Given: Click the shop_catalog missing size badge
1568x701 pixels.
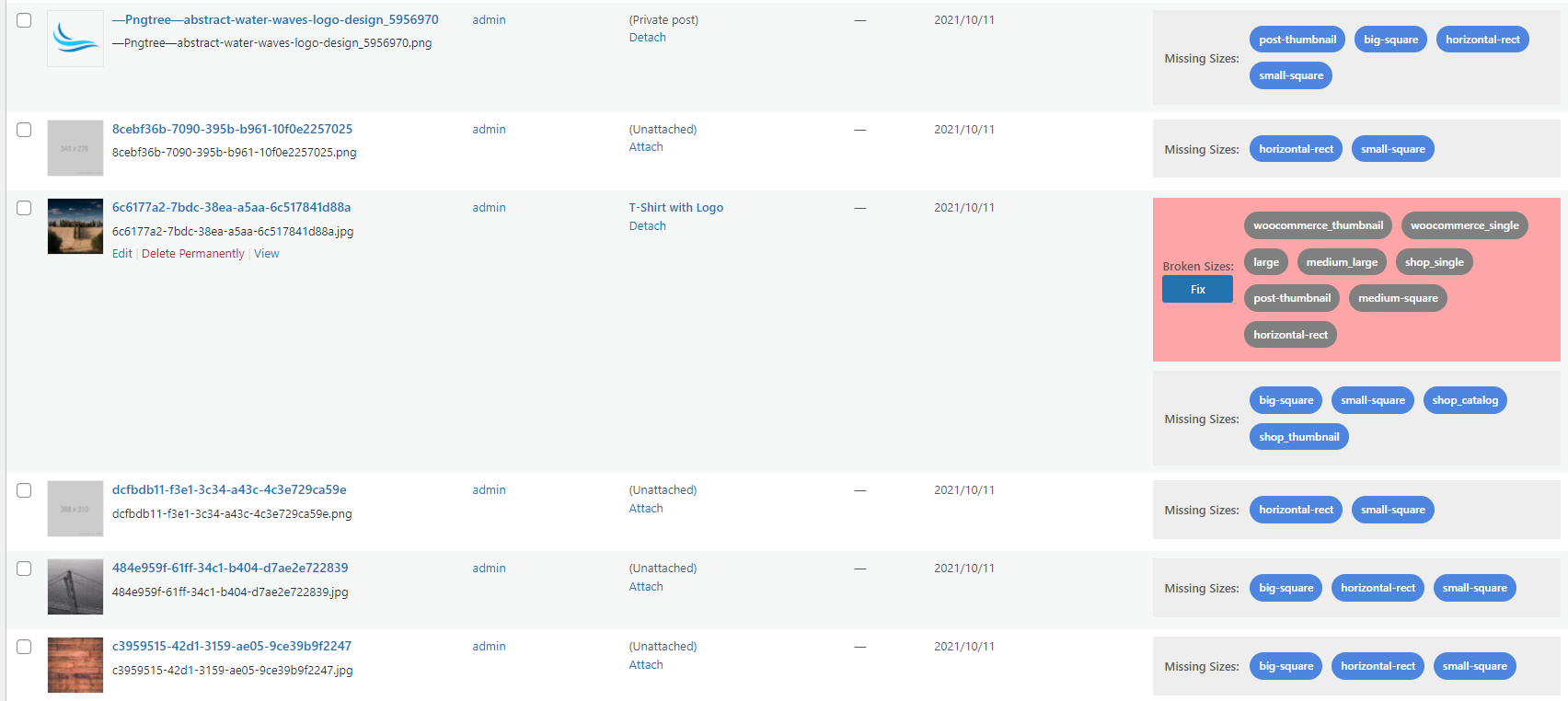Looking at the screenshot, I should click(x=1465, y=399).
